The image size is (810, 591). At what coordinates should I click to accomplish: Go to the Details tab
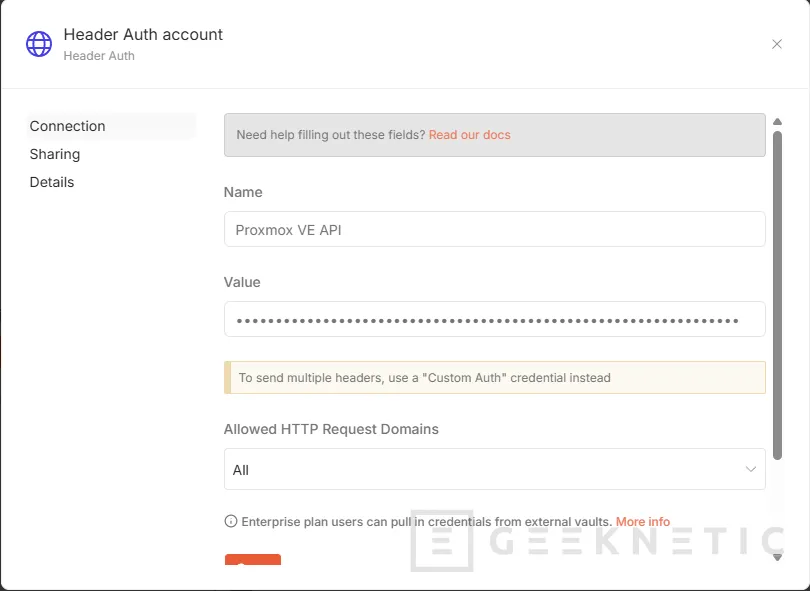[52, 182]
